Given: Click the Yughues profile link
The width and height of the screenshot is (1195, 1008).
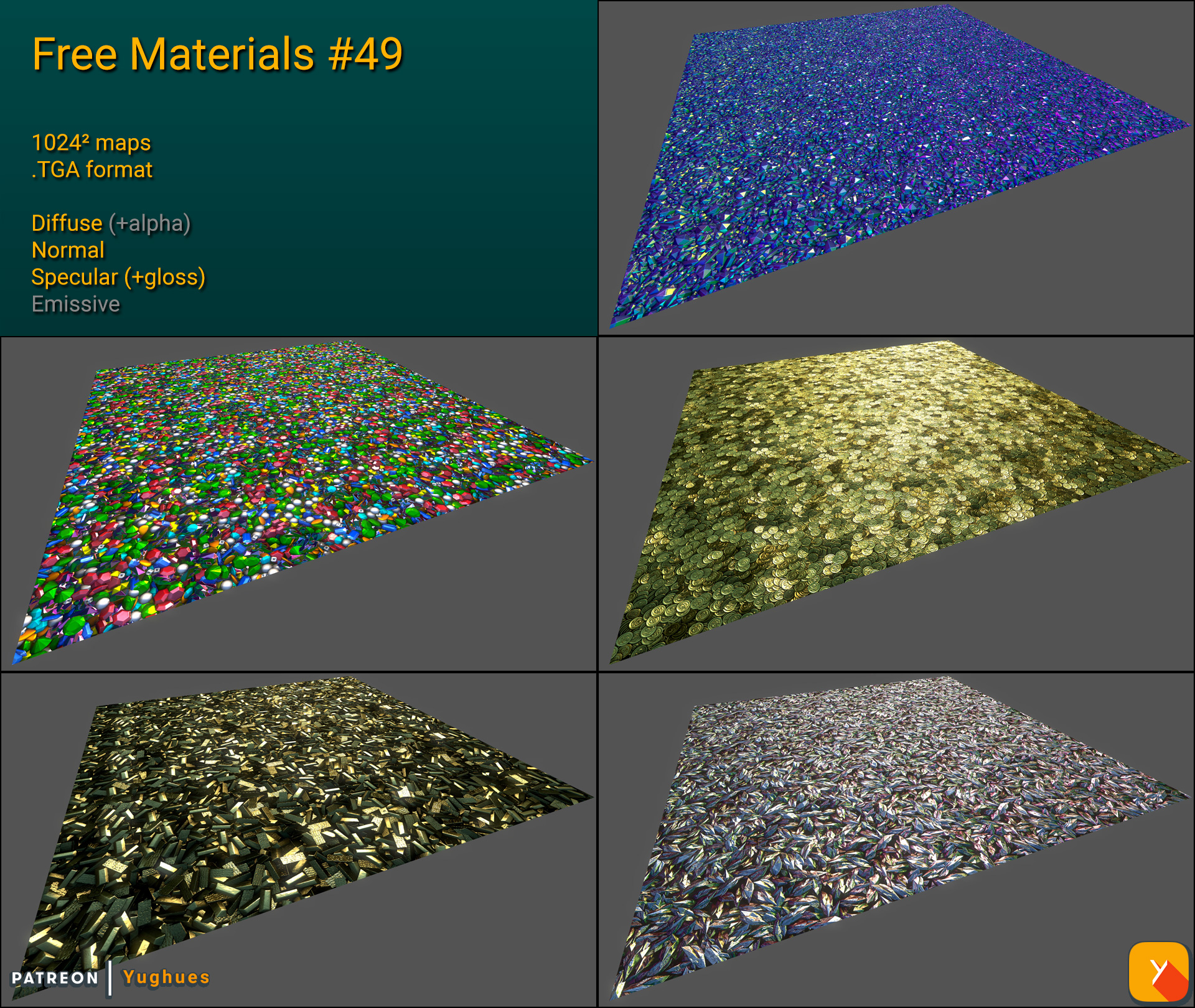Looking at the screenshot, I should click(165, 977).
